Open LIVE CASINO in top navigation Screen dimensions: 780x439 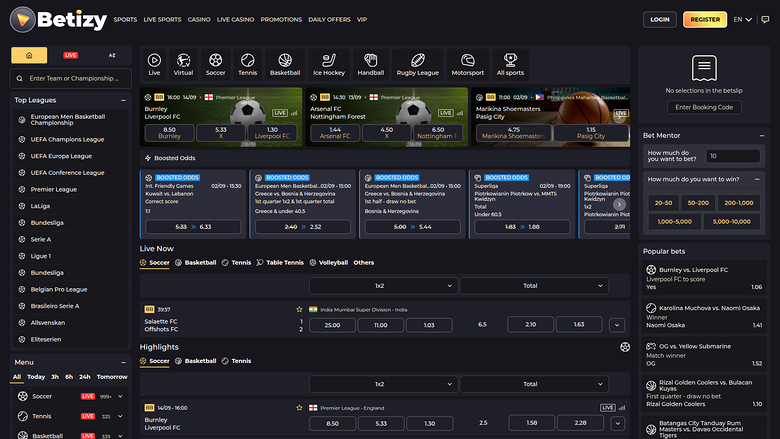click(x=235, y=19)
